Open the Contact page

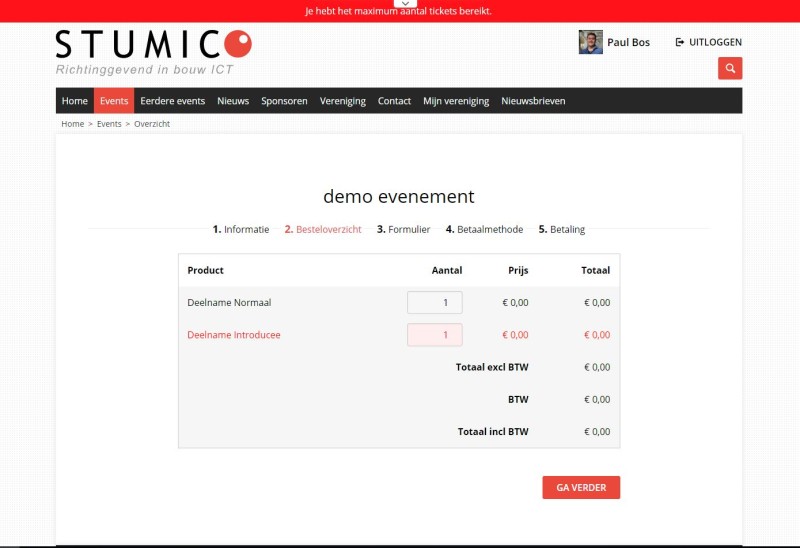[394, 101]
